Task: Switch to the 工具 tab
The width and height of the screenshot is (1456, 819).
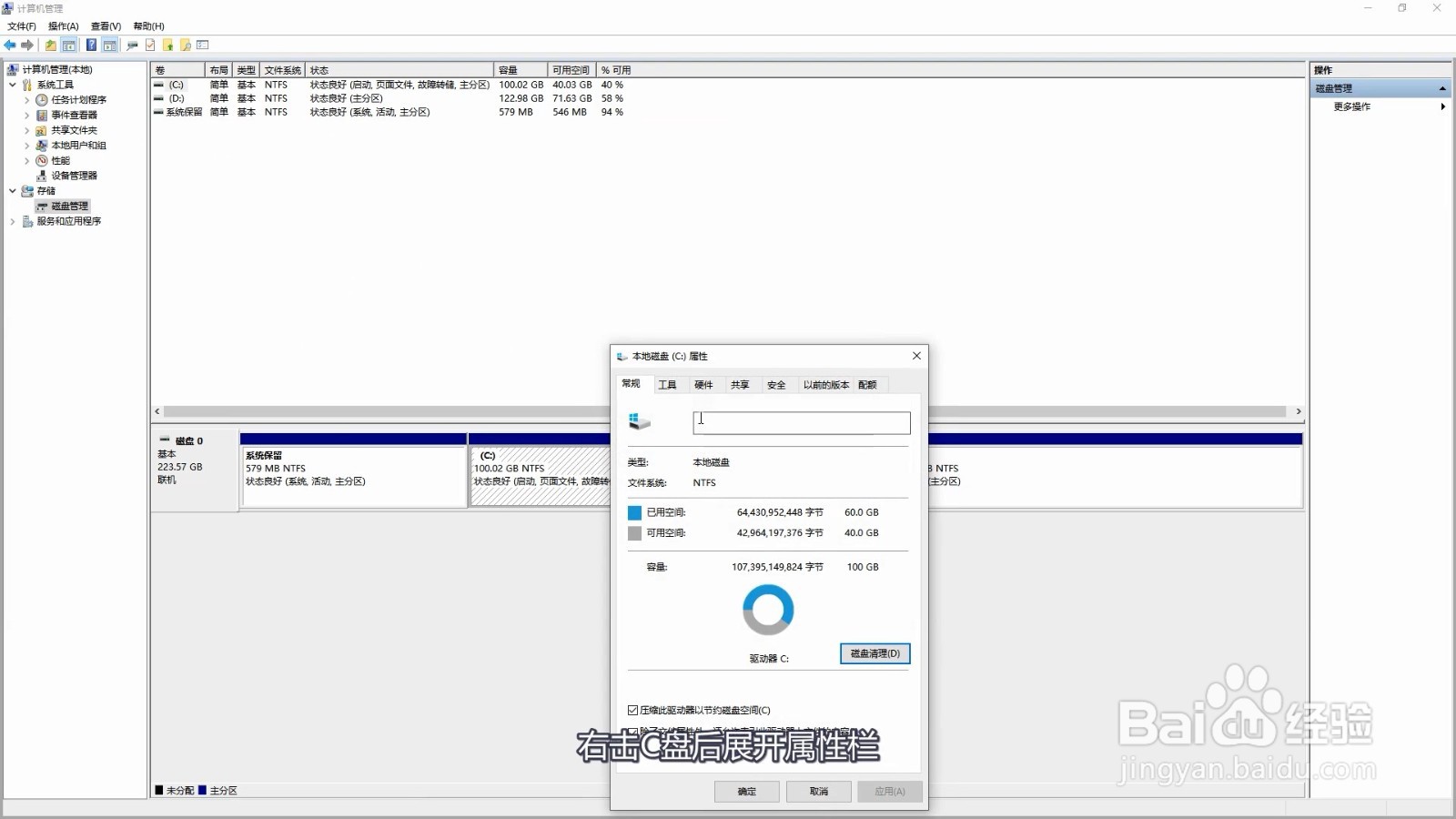Action: tap(668, 385)
